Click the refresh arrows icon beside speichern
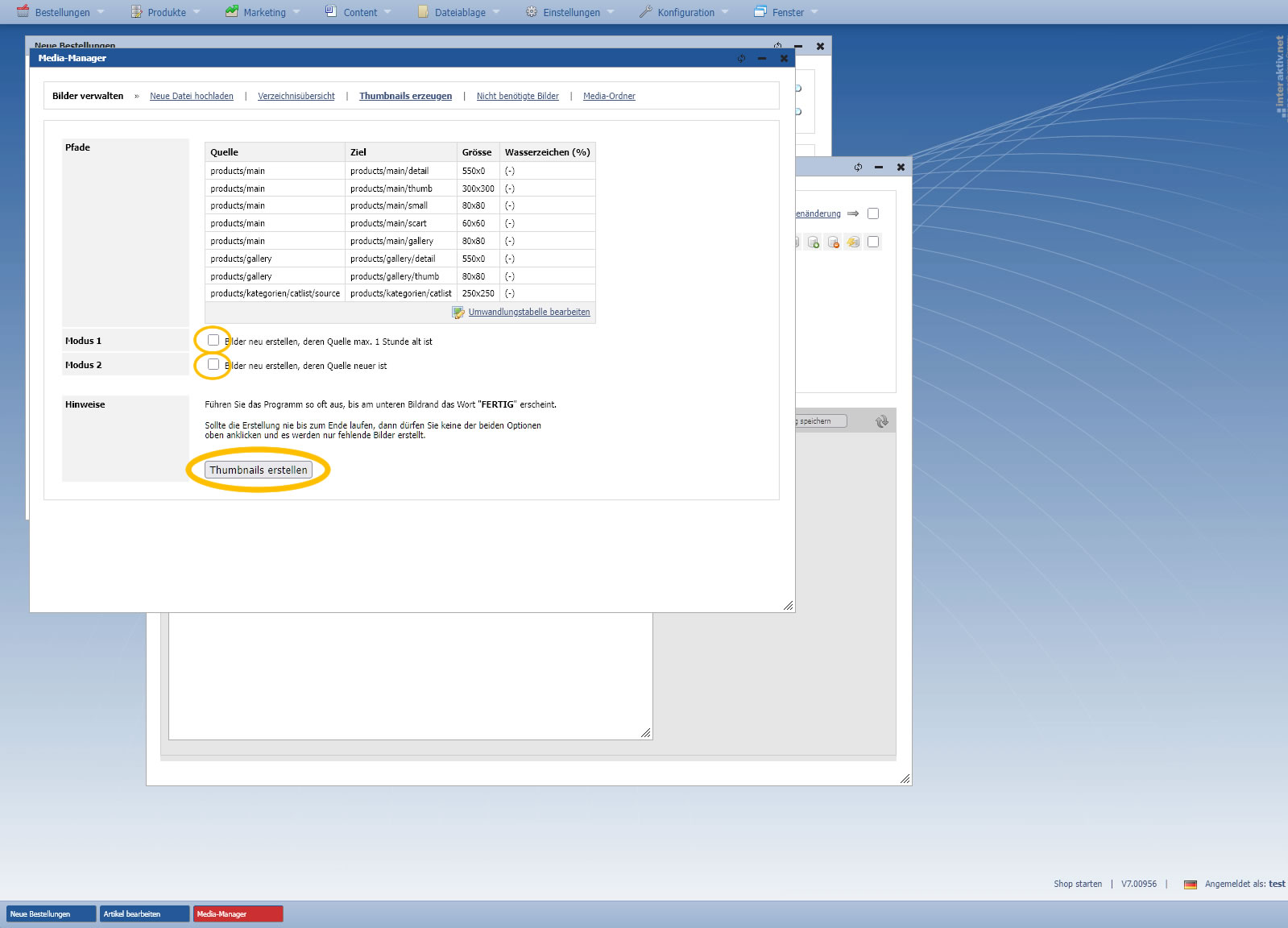 coord(882,421)
